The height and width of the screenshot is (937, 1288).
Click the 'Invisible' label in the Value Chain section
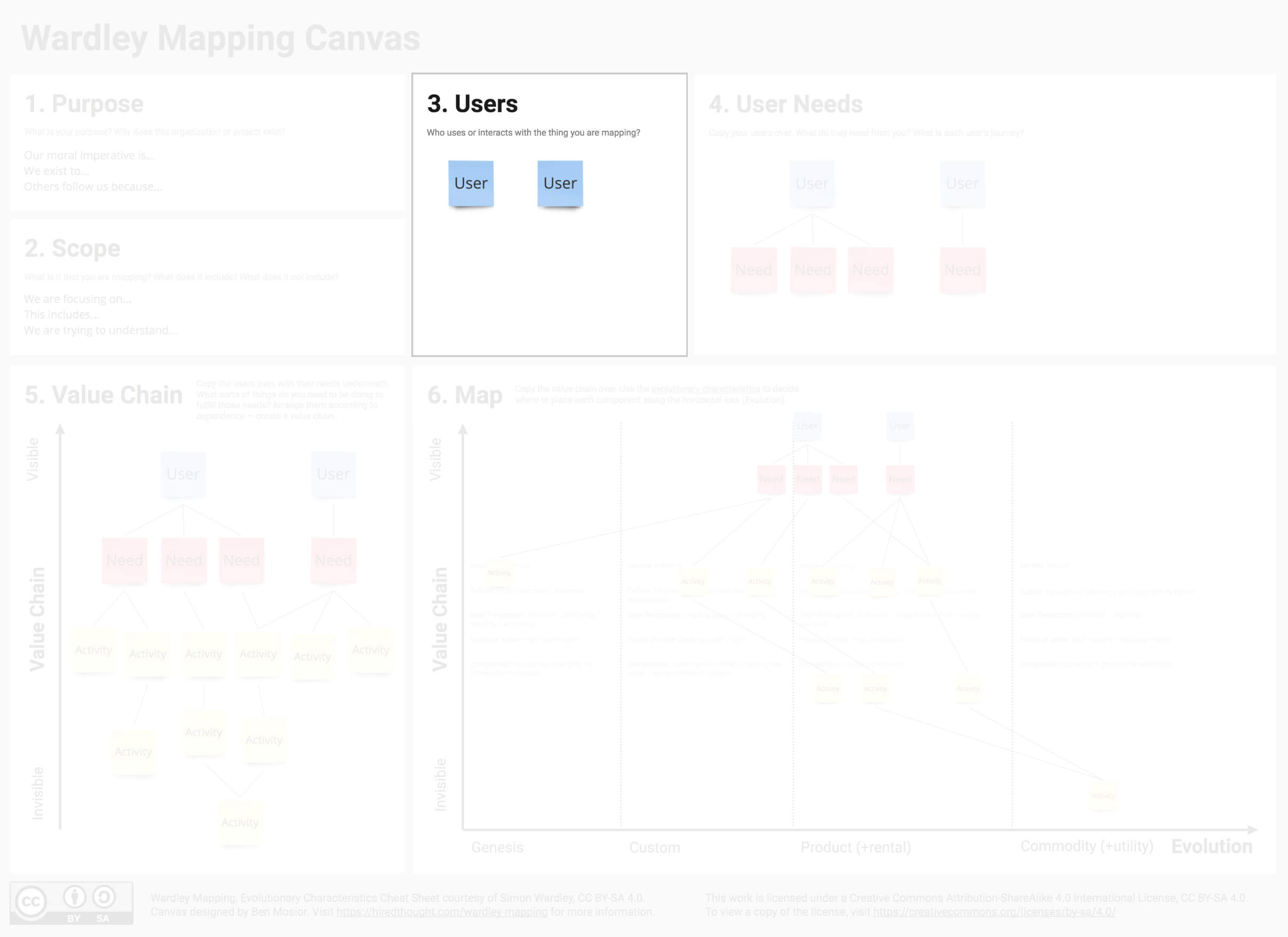pos(37,793)
